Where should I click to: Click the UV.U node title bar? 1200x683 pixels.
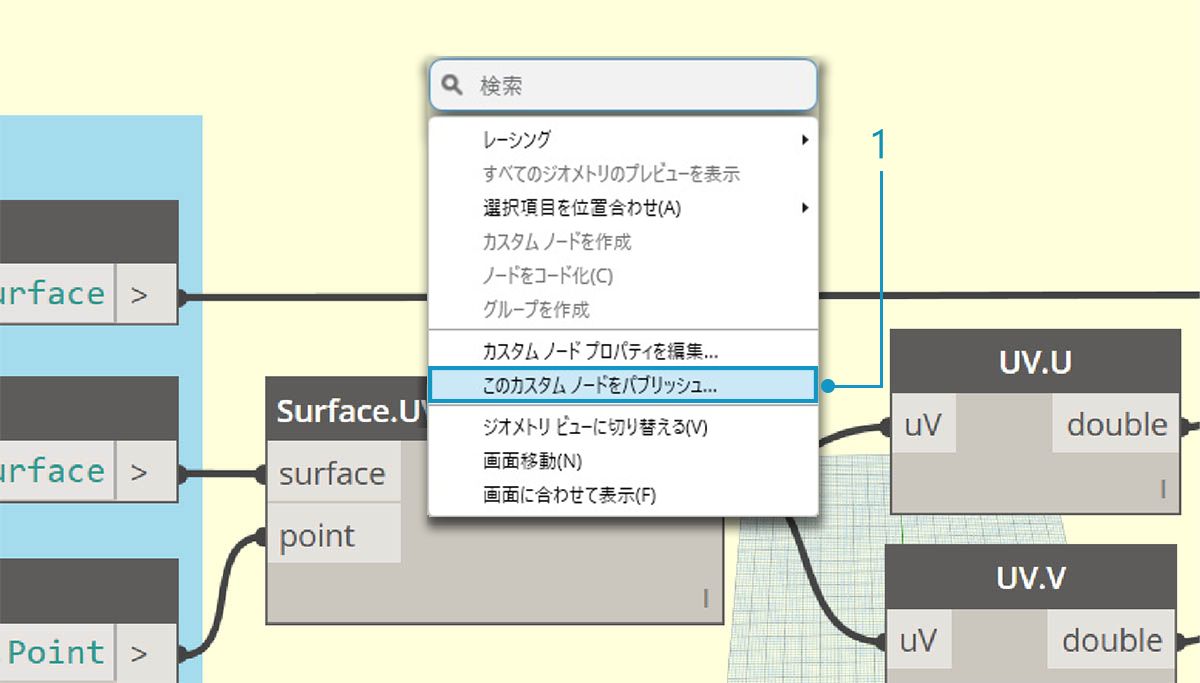pos(1035,361)
